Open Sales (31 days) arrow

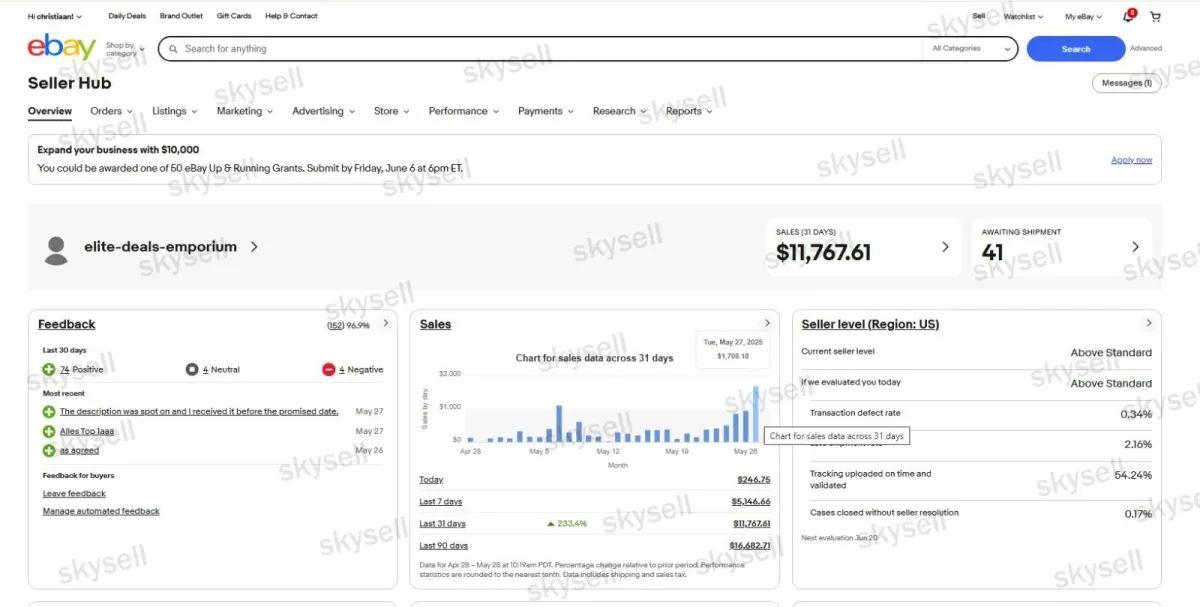[945, 247]
